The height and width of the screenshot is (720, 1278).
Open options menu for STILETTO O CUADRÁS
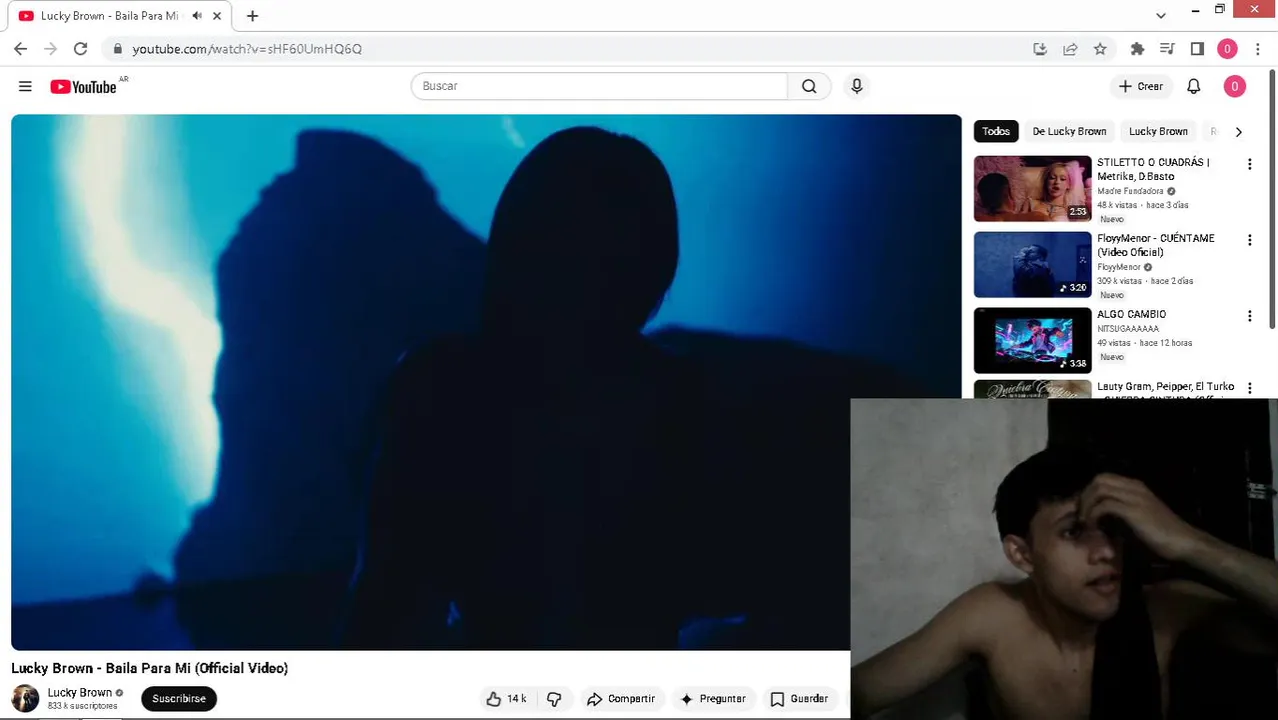1249,164
